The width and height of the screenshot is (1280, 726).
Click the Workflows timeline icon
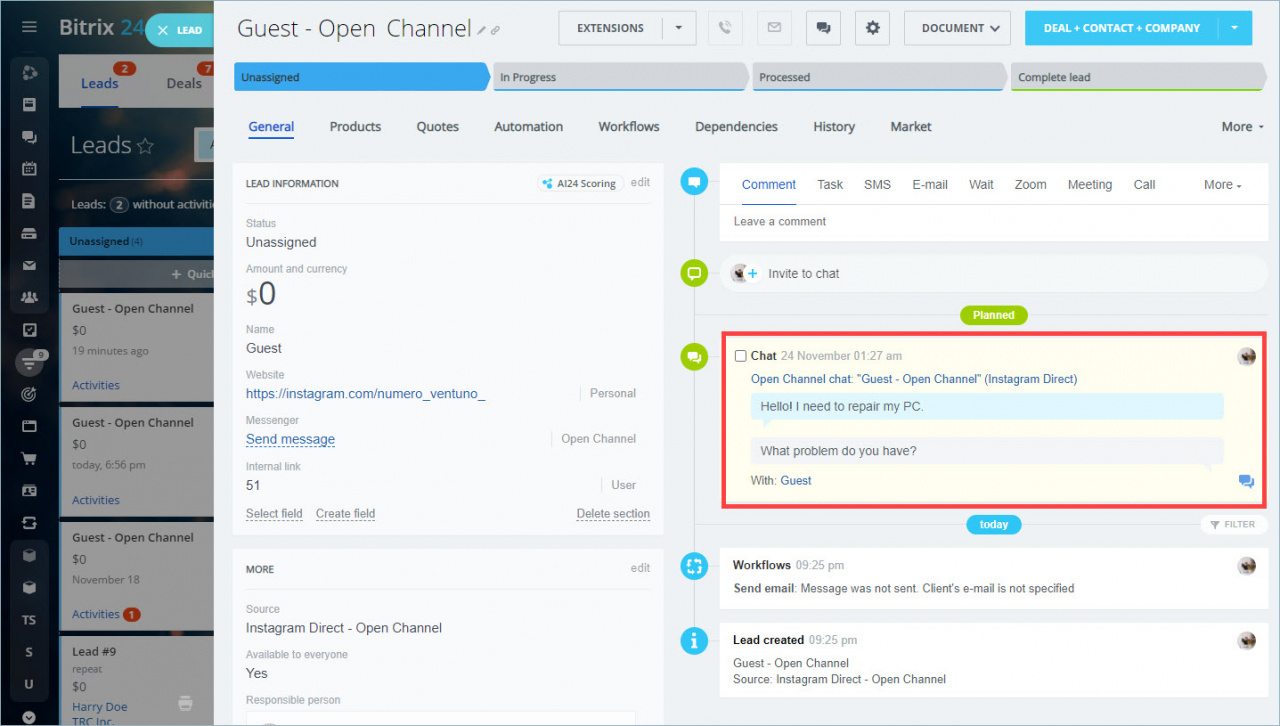click(x=694, y=566)
